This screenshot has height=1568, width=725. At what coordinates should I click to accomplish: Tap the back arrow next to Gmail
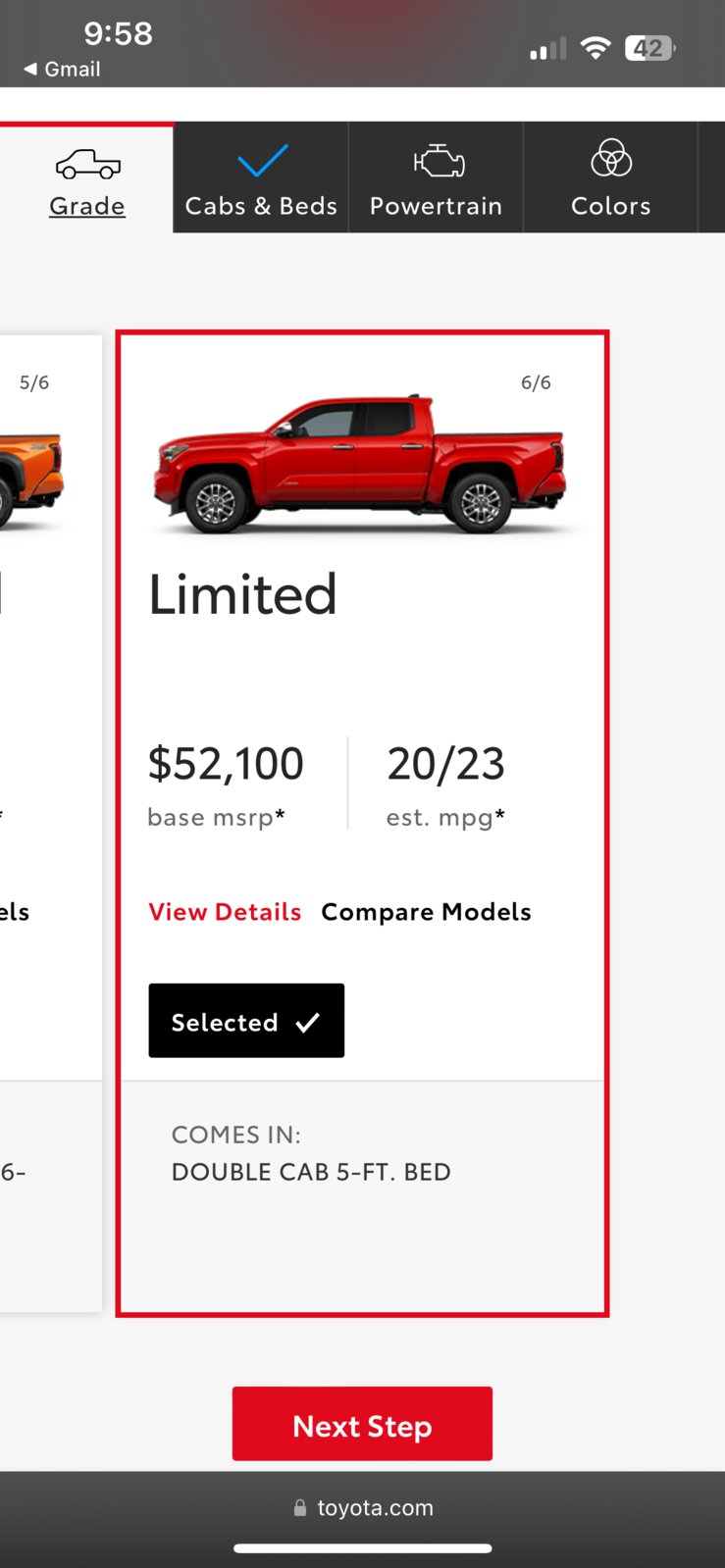click(x=30, y=69)
